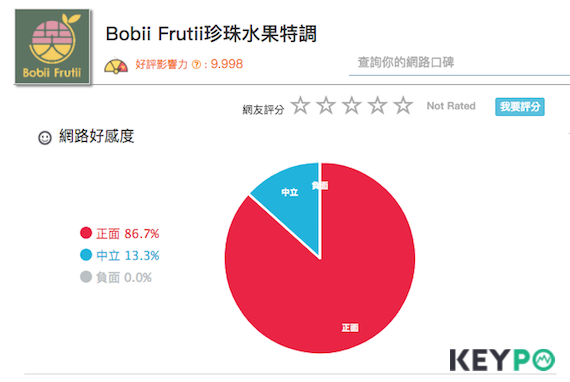Rate one star in 網友評分
Image resolution: width=570 pixels, height=382 pixels.
tap(300, 105)
